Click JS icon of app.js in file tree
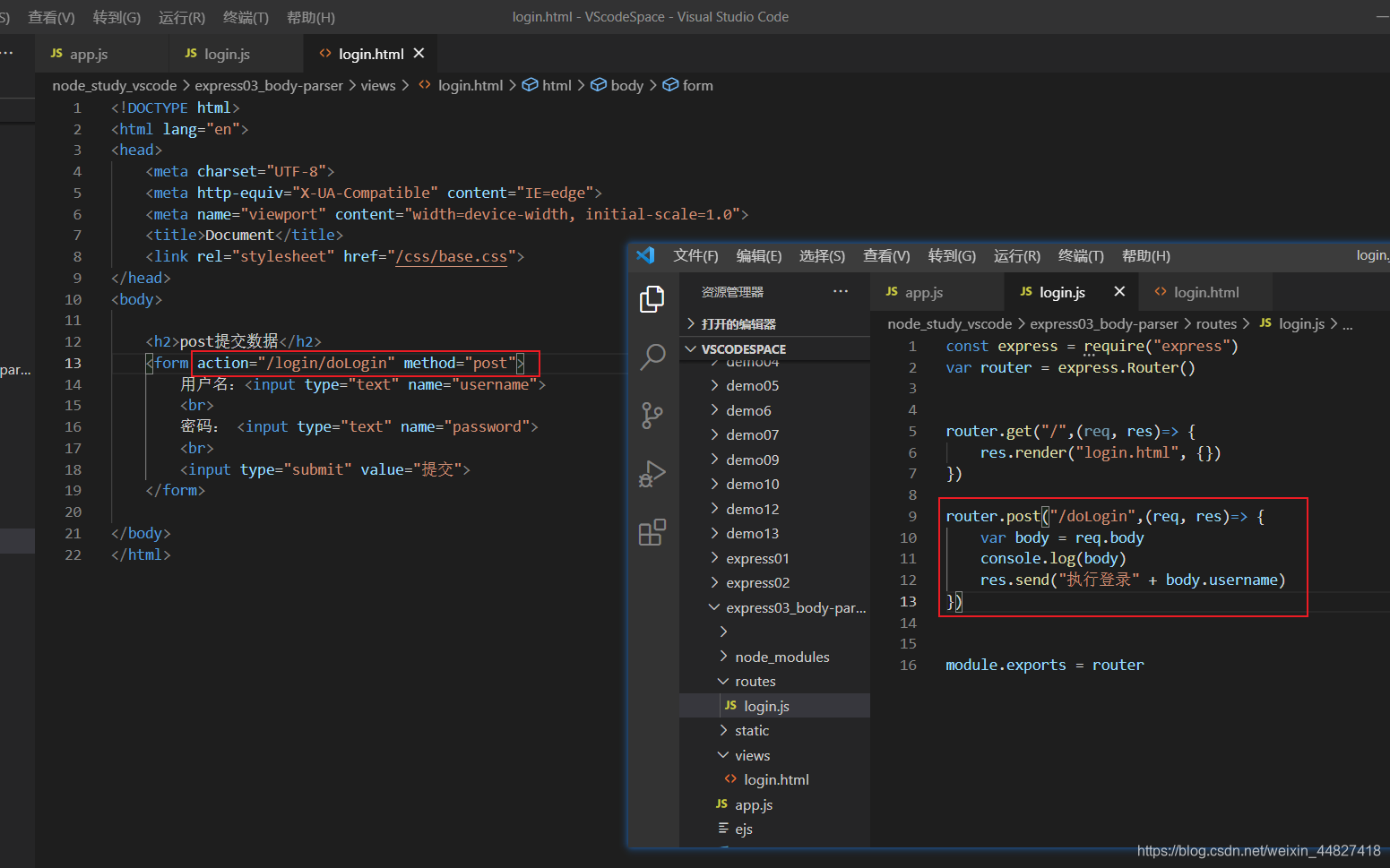Viewport: 1390px width, 868px height. (721, 804)
